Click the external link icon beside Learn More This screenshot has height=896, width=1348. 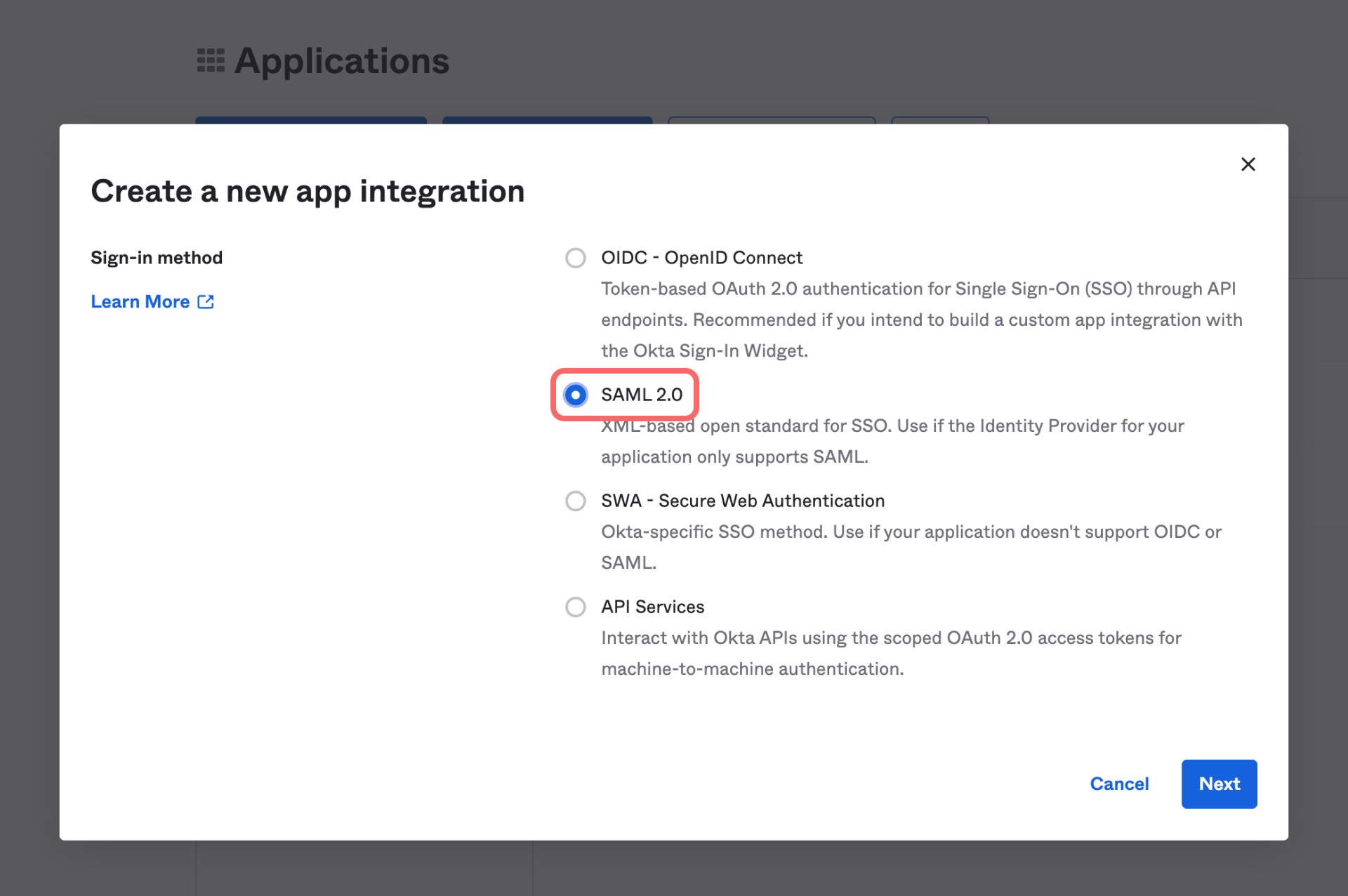coord(205,301)
